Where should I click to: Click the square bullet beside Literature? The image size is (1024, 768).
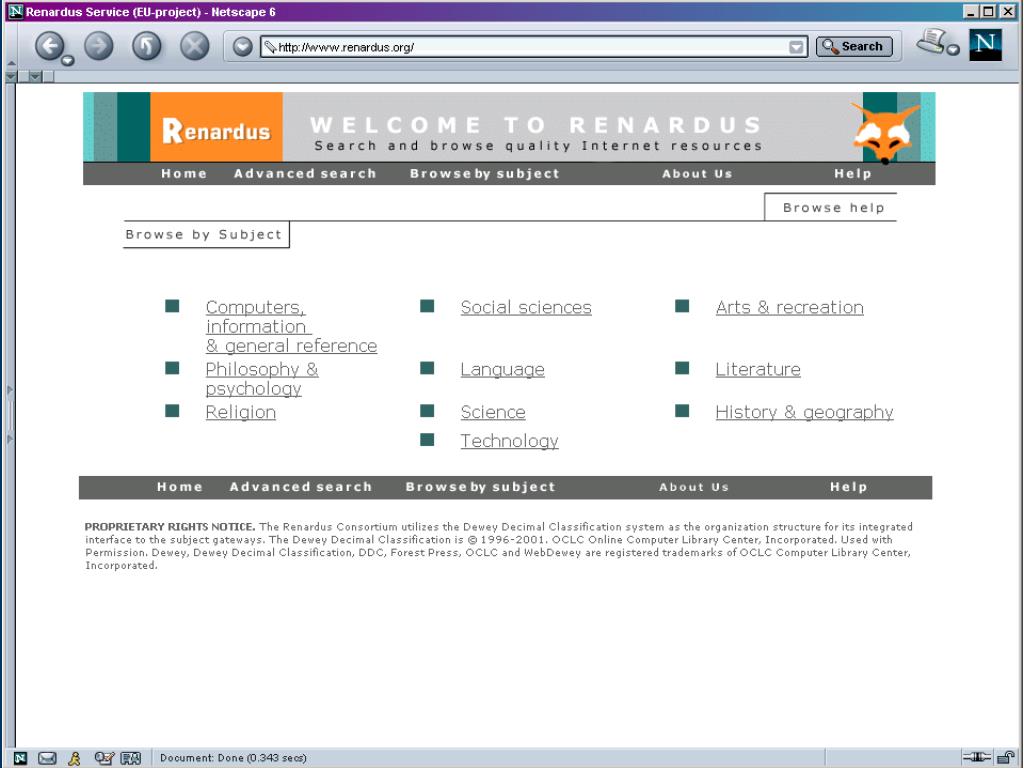tap(682, 368)
